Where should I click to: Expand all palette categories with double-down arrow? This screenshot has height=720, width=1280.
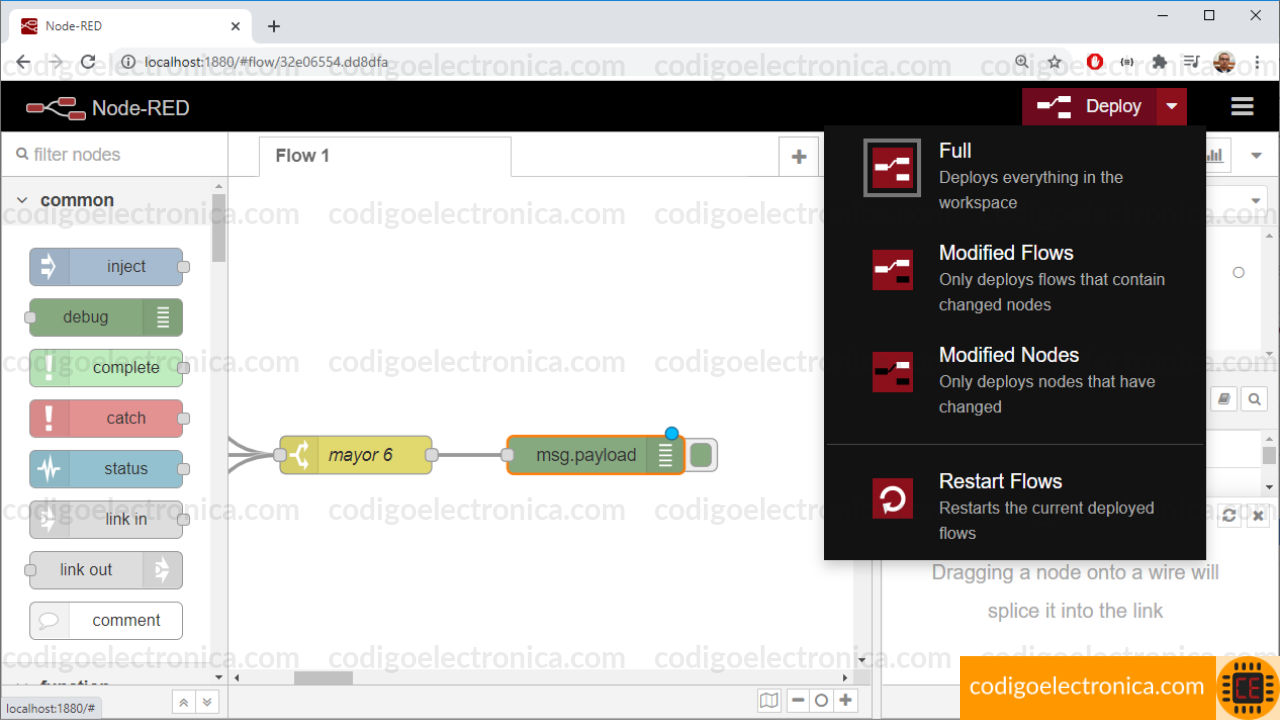point(207,702)
